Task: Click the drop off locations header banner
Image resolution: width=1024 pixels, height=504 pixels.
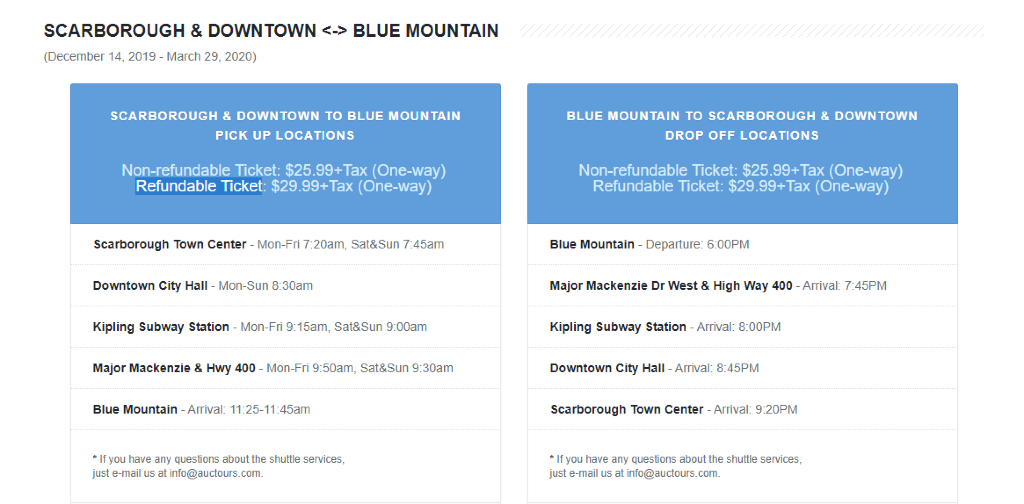Action: (x=743, y=153)
